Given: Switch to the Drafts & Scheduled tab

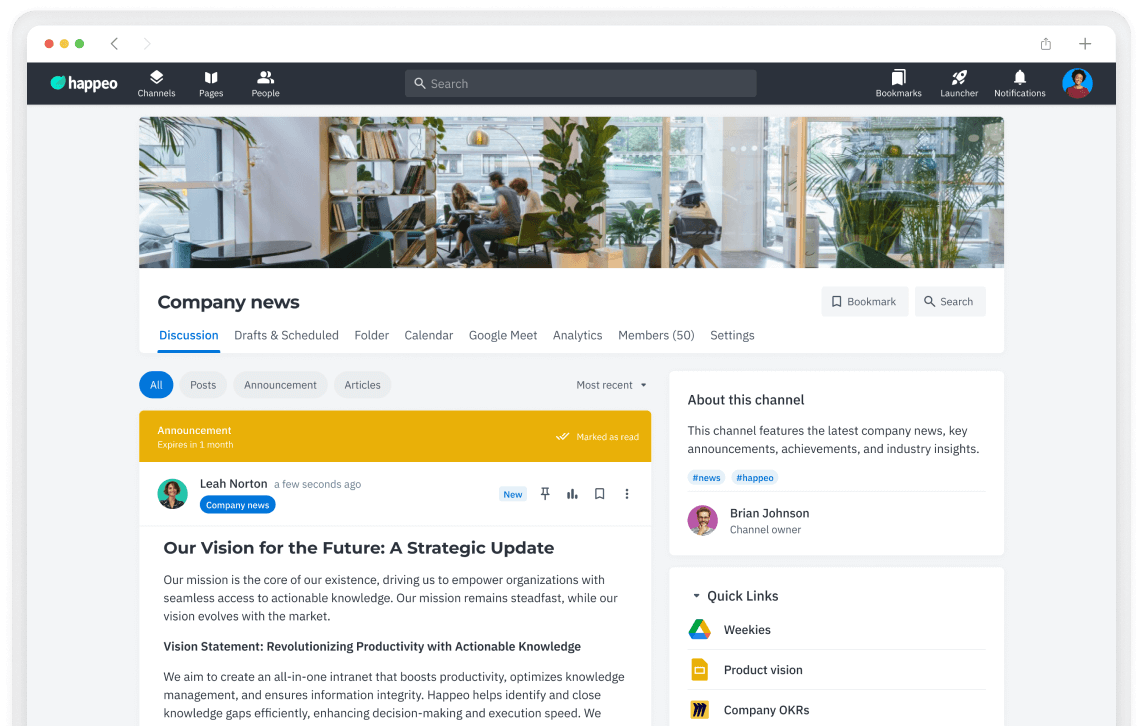Looking at the screenshot, I should click(286, 335).
